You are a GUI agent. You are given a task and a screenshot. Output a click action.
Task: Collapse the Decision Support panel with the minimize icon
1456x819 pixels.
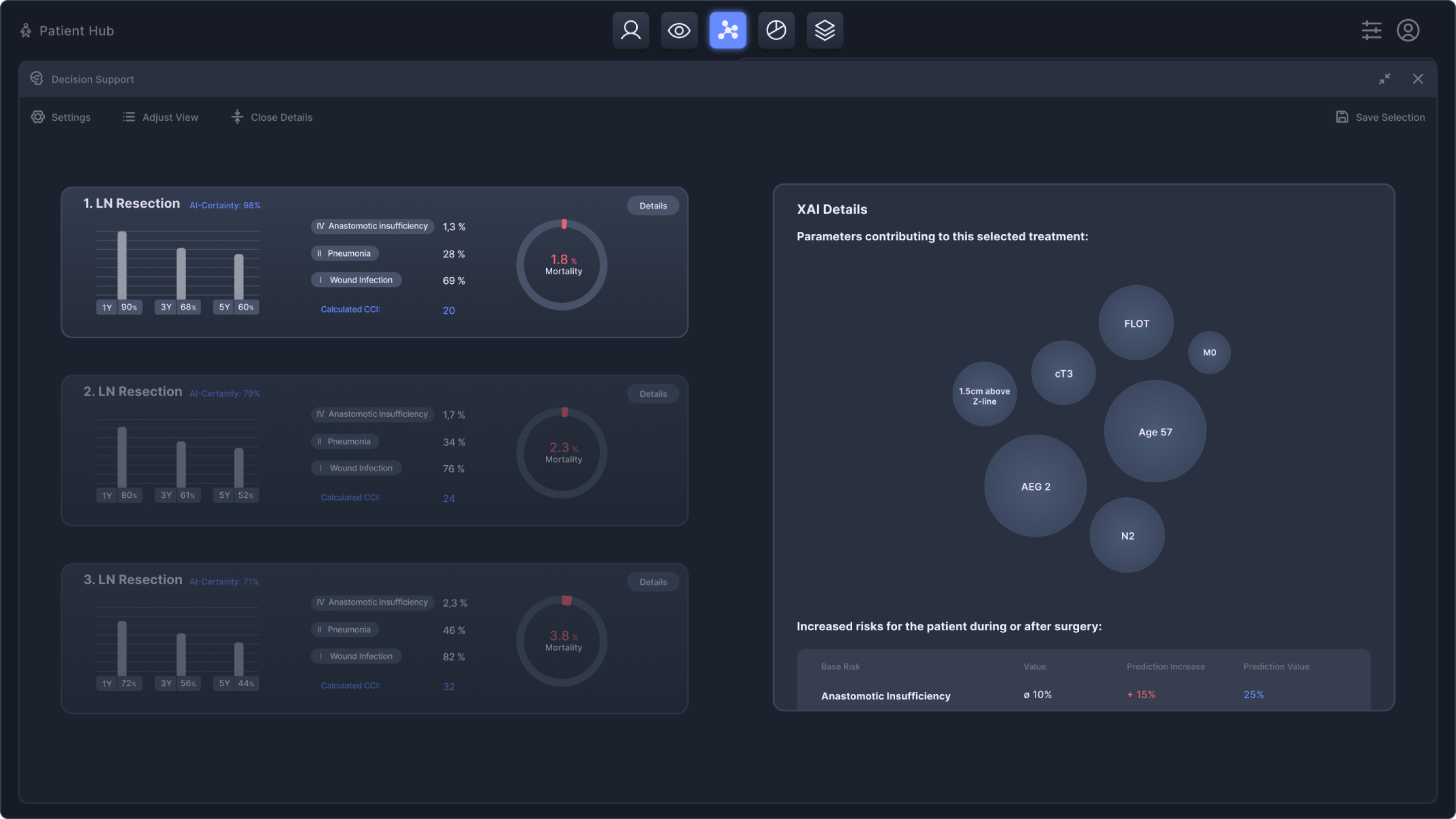[1384, 79]
